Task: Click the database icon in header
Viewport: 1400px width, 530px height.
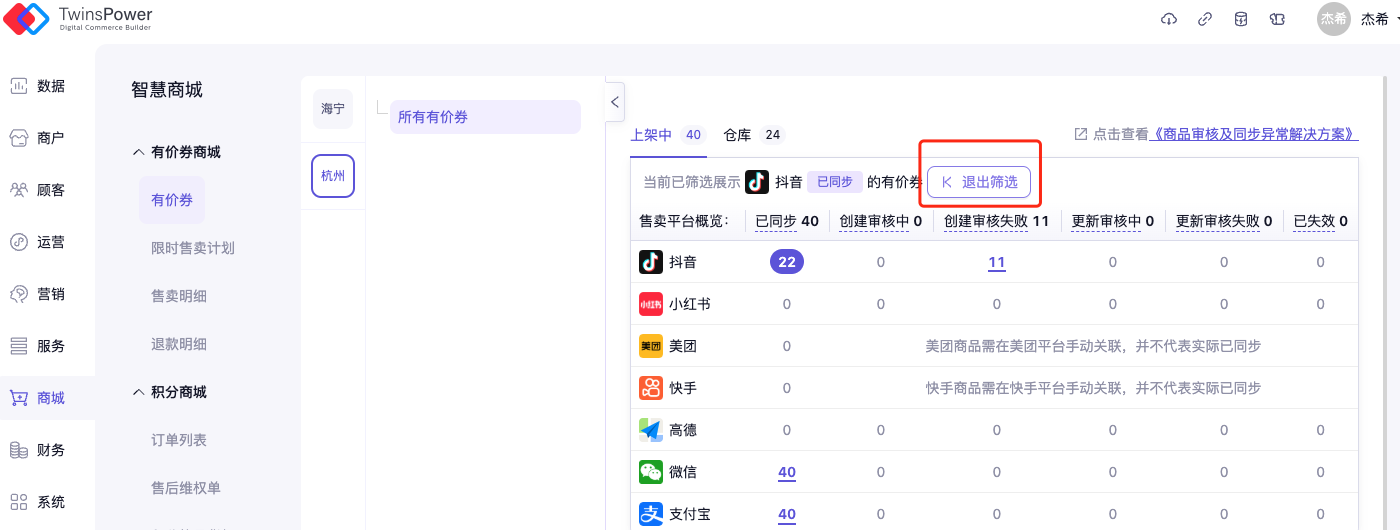Action: pos(1241,19)
